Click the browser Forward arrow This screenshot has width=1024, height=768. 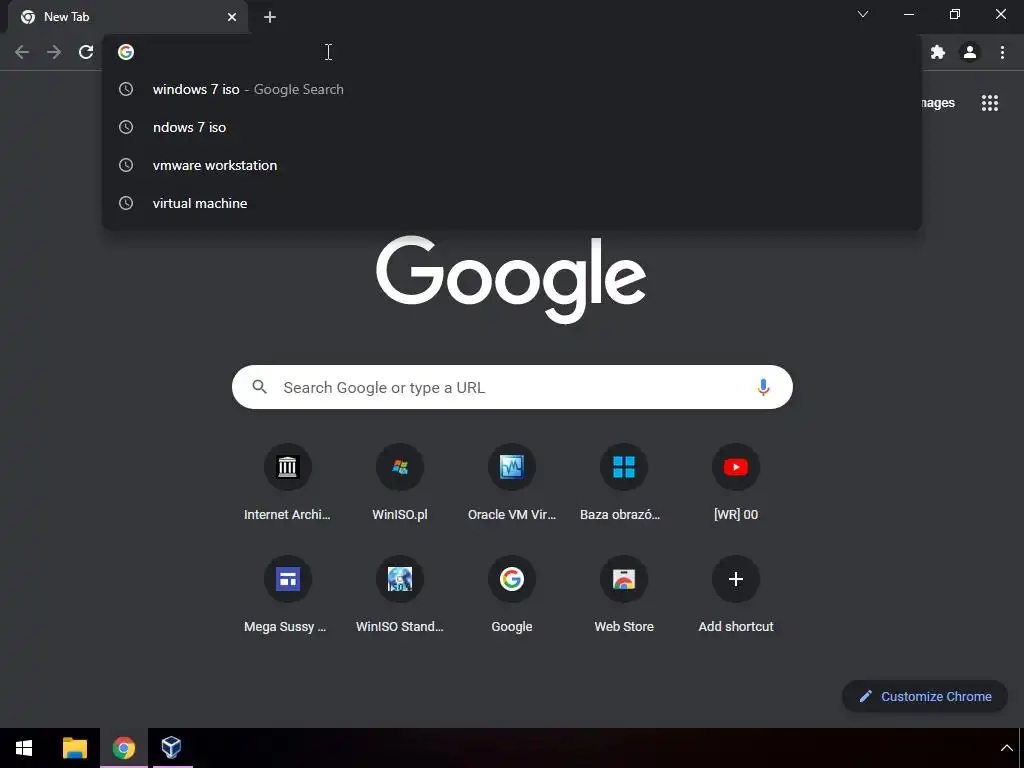tap(54, 52)
